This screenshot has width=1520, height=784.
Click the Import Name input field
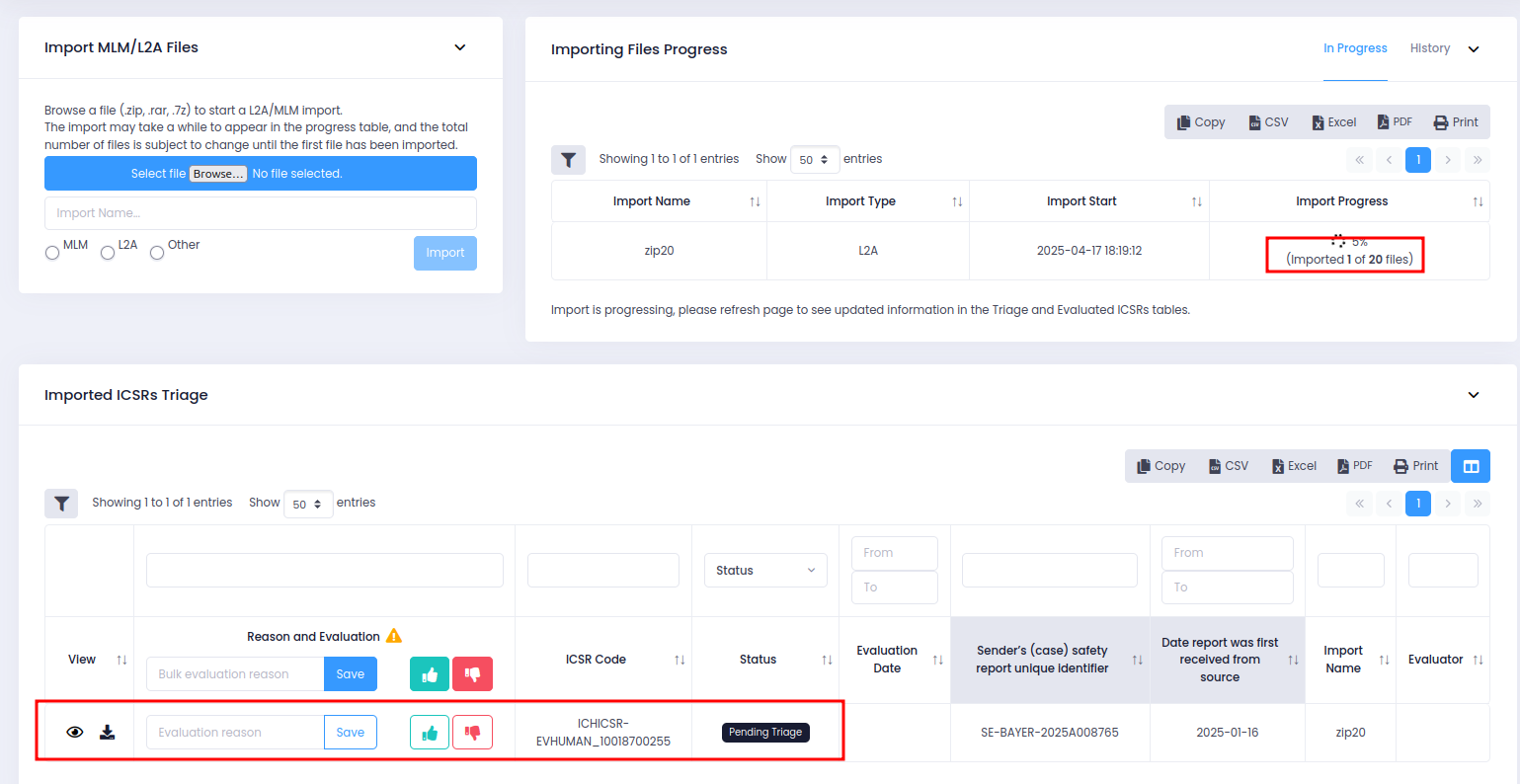point(261,213)
